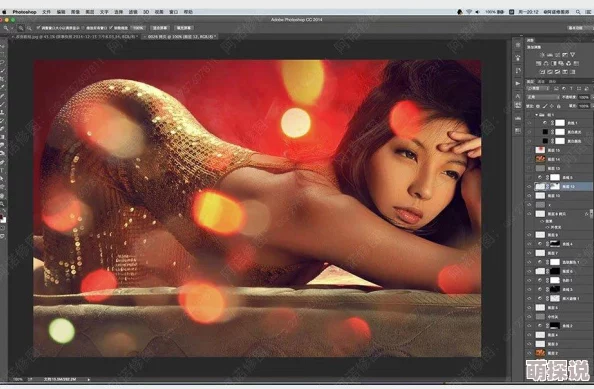Hide the 图层 2 layer

(530, 353)
